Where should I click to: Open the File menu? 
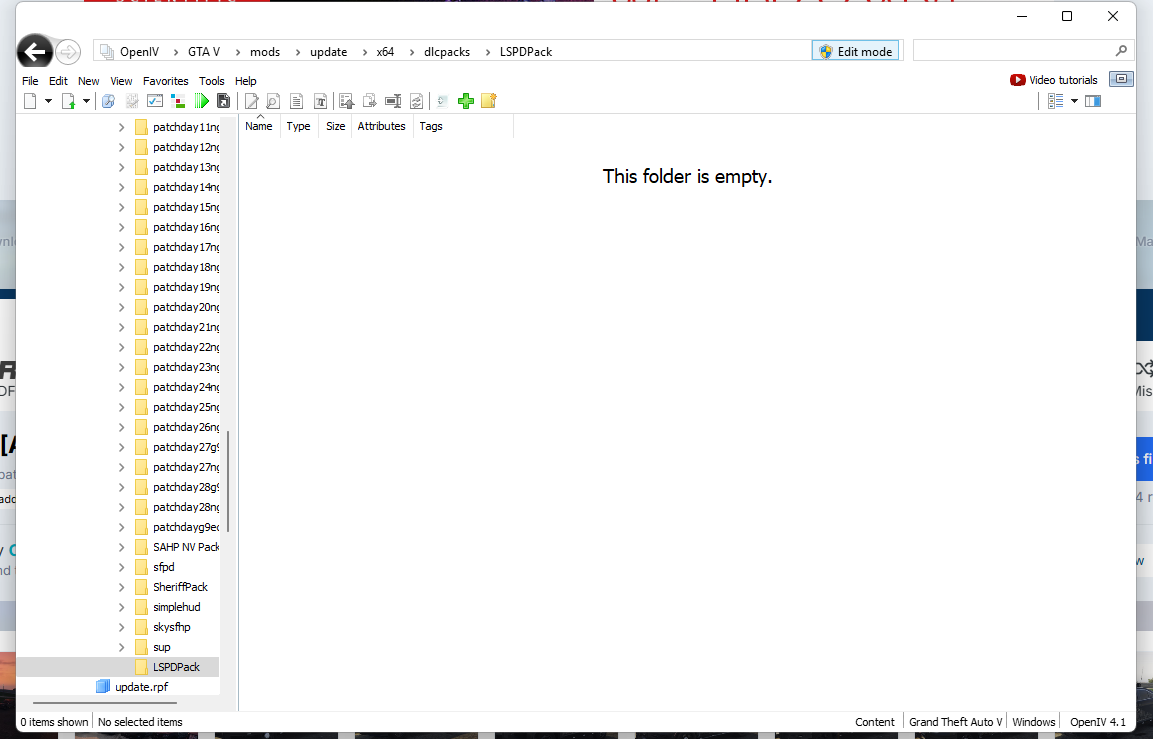coord(30,81)
